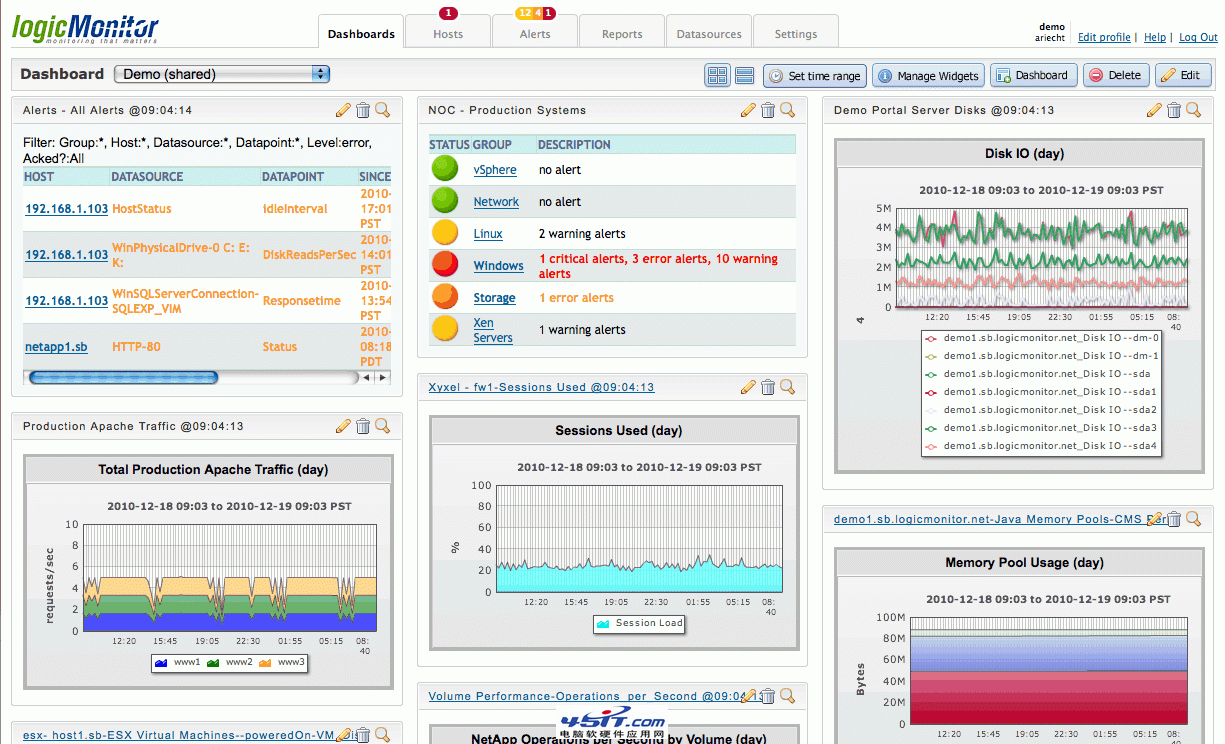Click the Log Out link
Image resolution: width=1225 pixels, height=744 pixels.
tap(1198, 37)
